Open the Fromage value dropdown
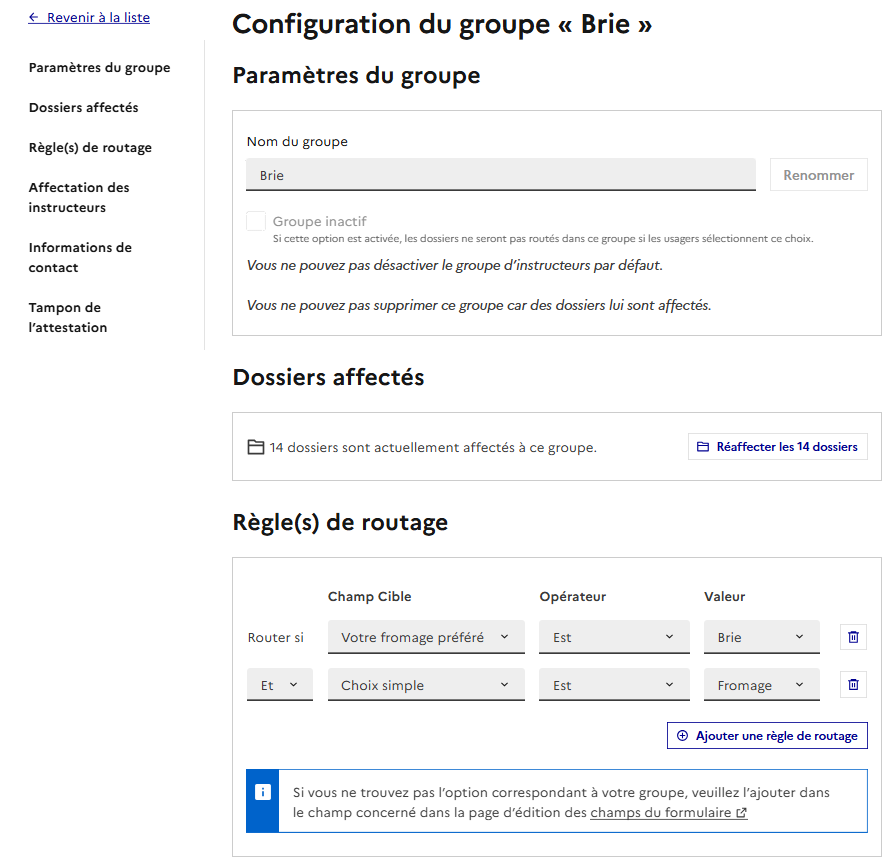 pos(761,685)
